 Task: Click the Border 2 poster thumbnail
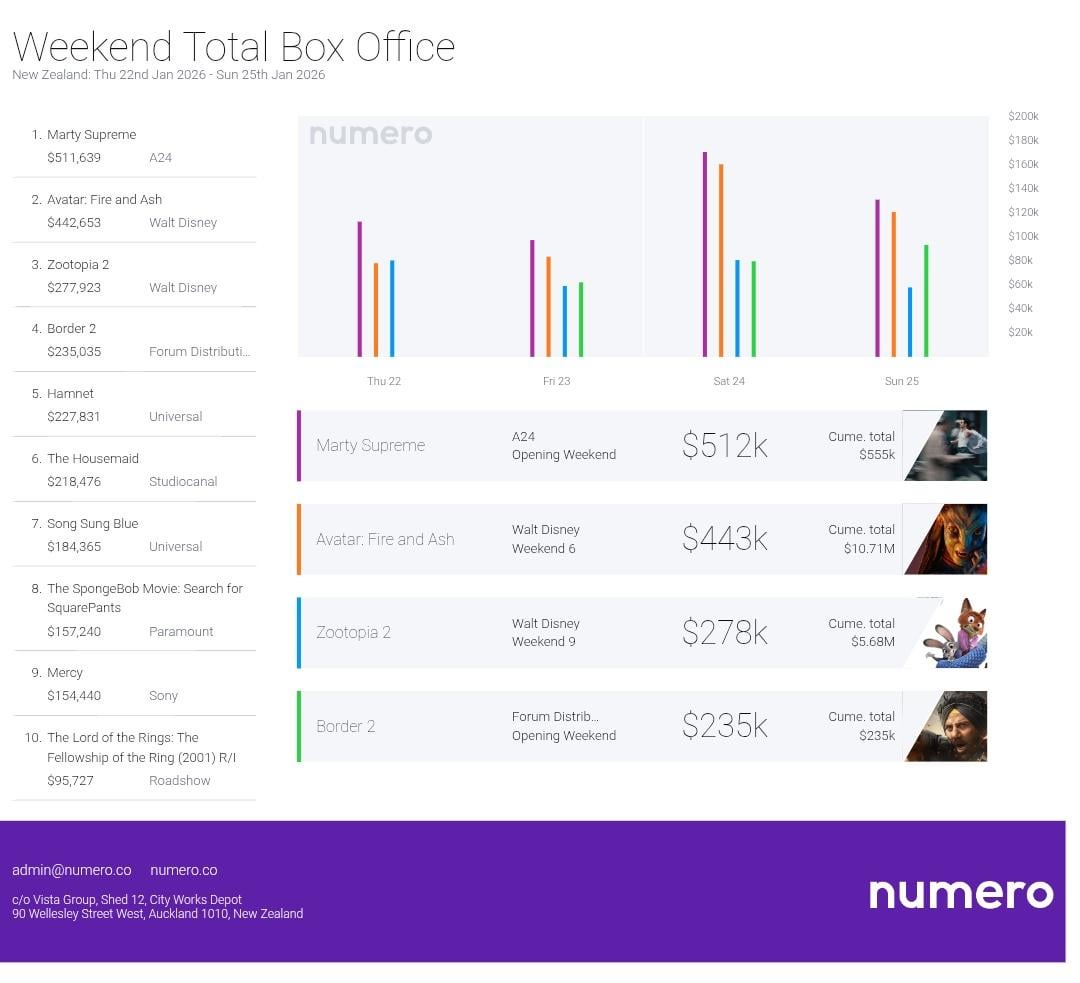(x=946, y=726)
